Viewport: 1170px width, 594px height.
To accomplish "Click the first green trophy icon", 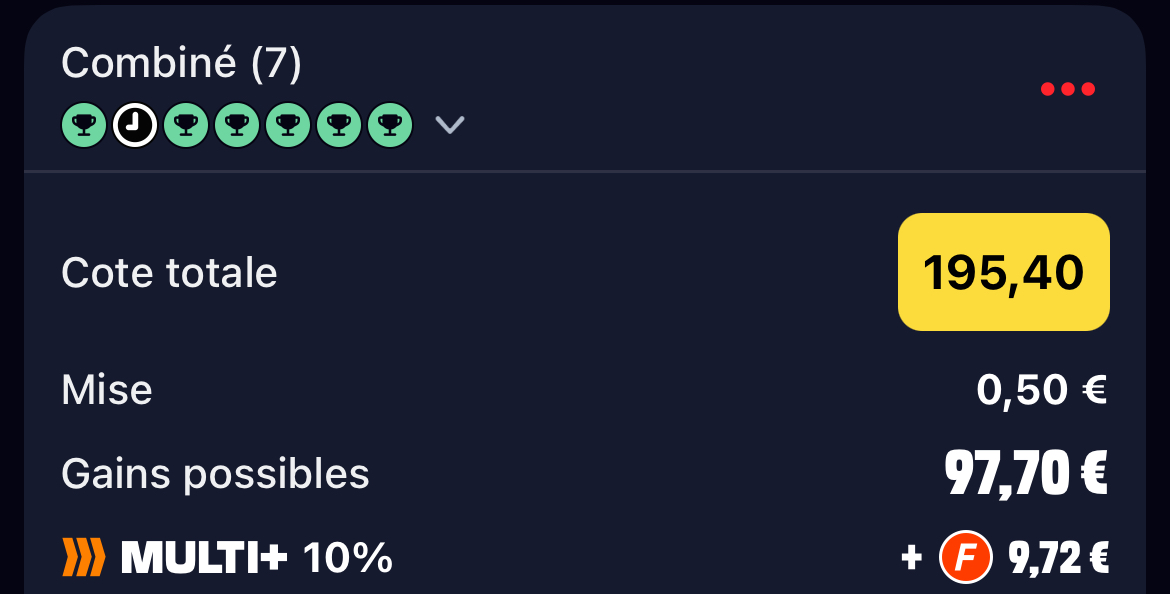I will click(x=84, y=125).
